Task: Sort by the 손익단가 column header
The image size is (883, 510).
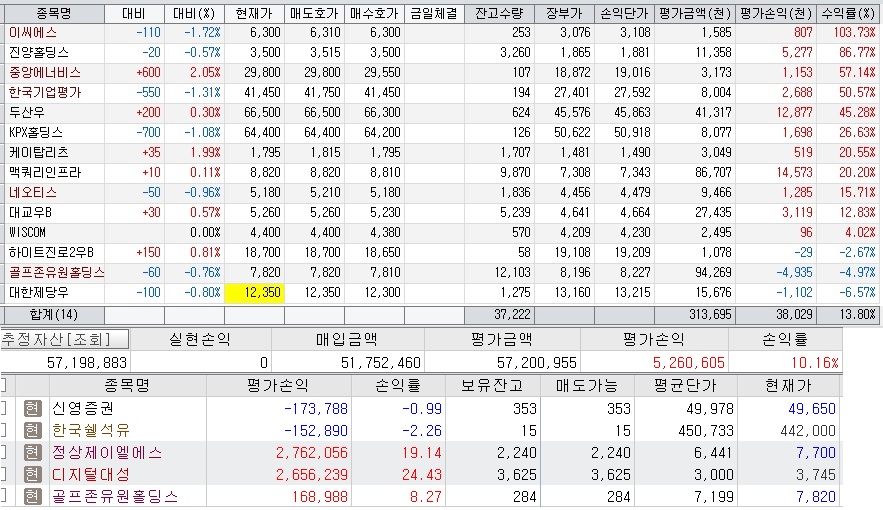Action: click(625, 13)
